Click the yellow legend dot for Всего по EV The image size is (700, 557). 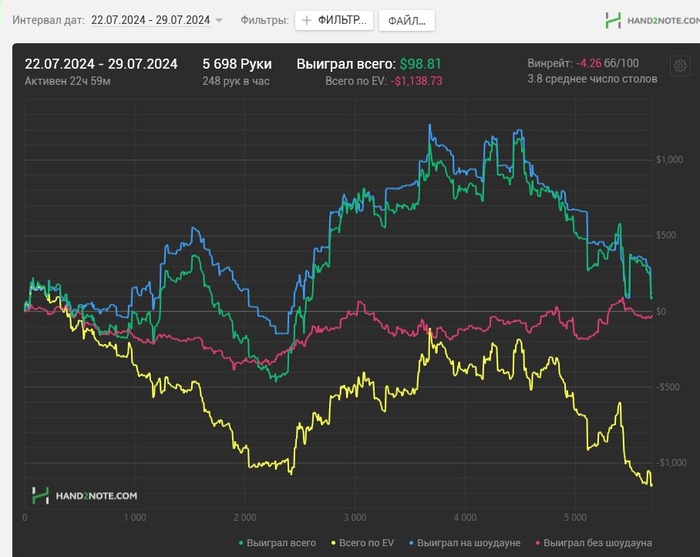tap(333, 543)
